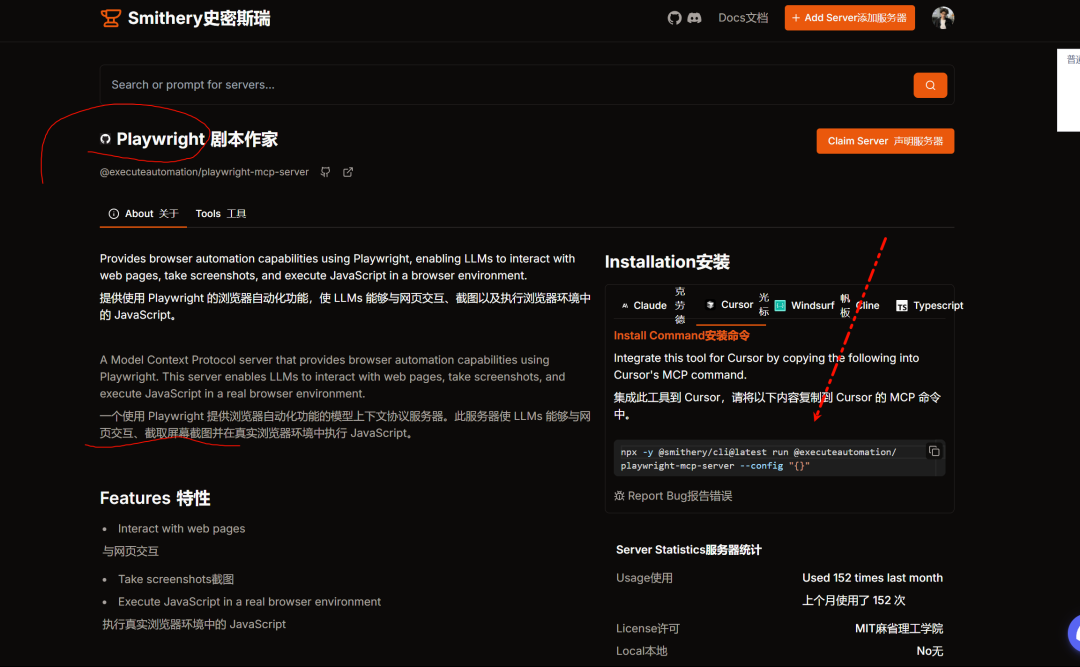Open the GitHub icon in header
1080x667 pixels.
(674, 18)
